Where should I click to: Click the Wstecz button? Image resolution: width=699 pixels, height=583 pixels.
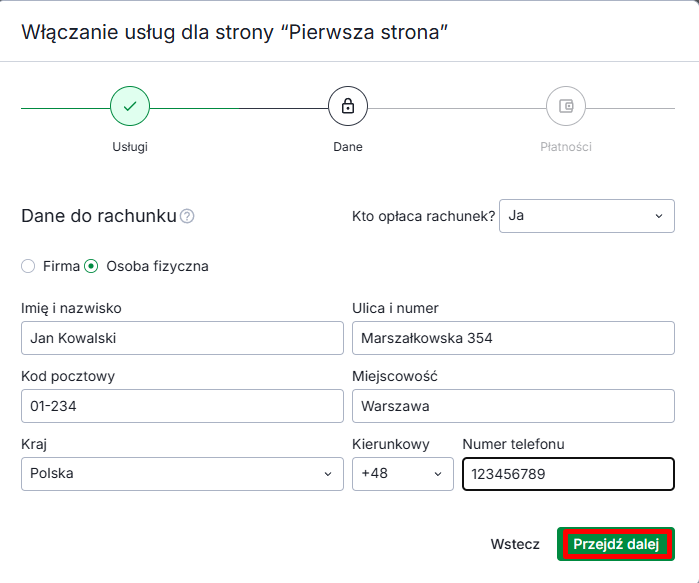coord(515,545)
